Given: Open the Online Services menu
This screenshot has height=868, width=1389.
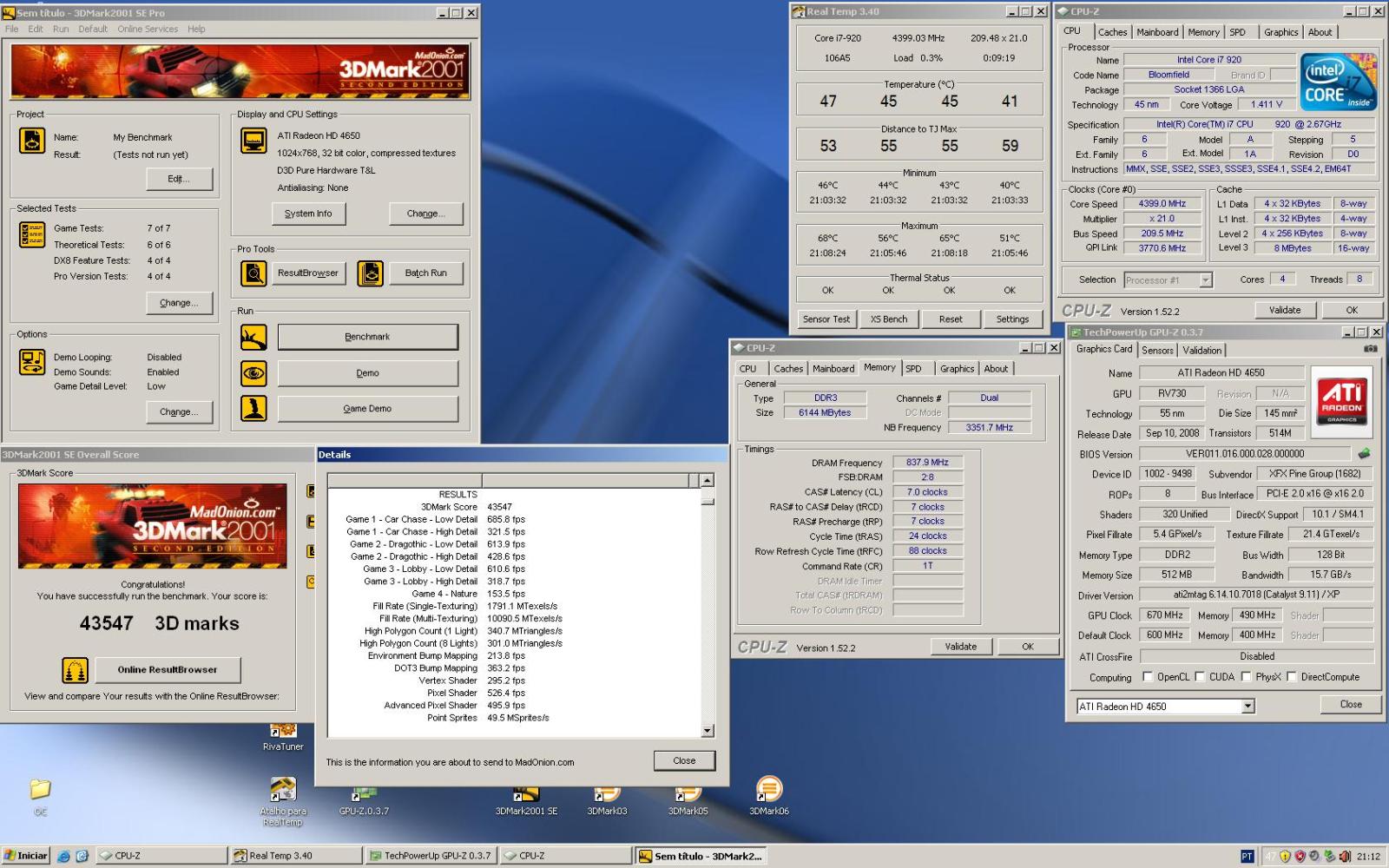Looking at the screenshot, I should pyautogui.click(x=148, y=29).
